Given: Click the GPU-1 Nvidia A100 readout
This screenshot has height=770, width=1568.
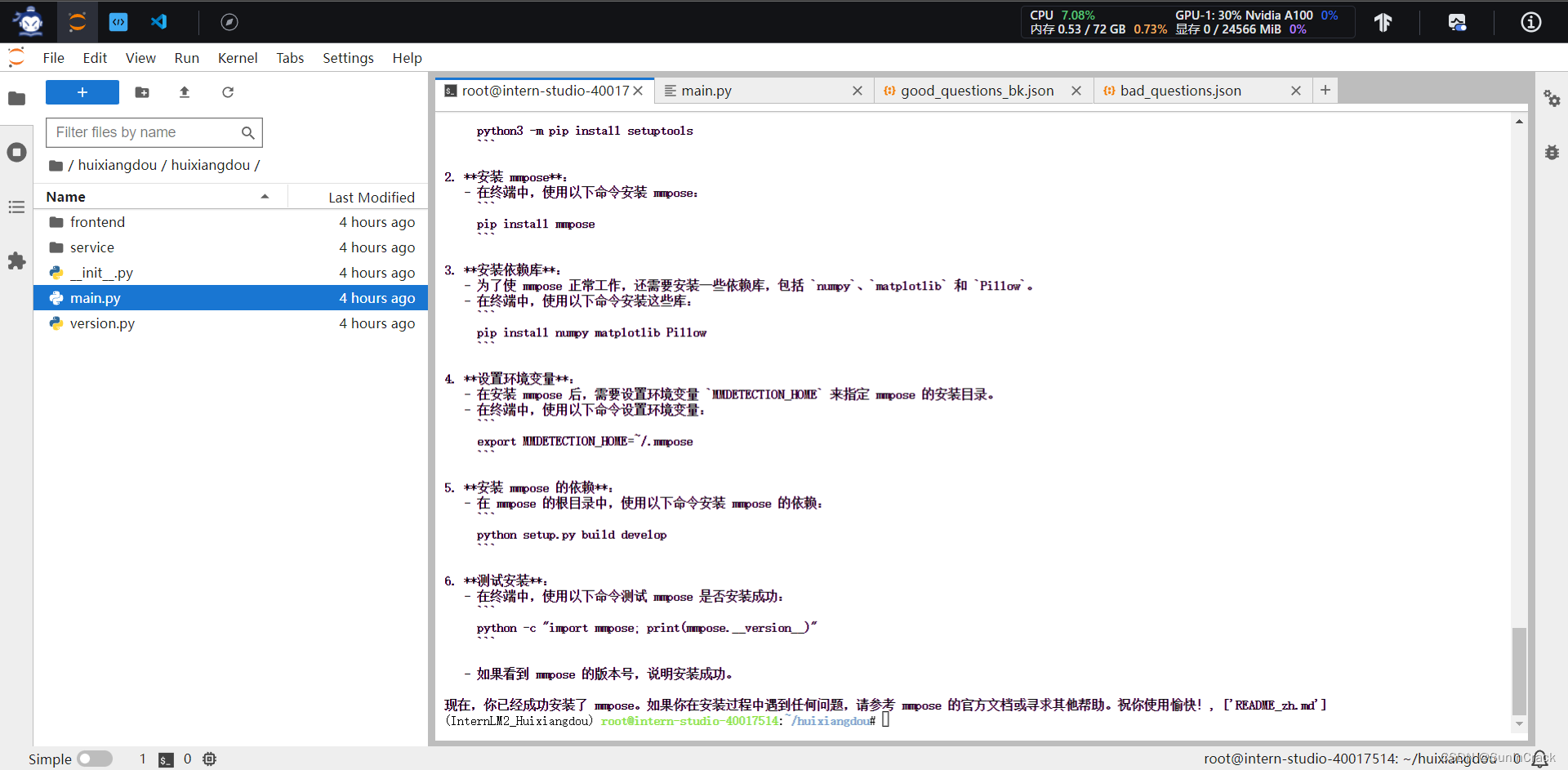Looking at the screenshot, I should (x=1256, y=15).
